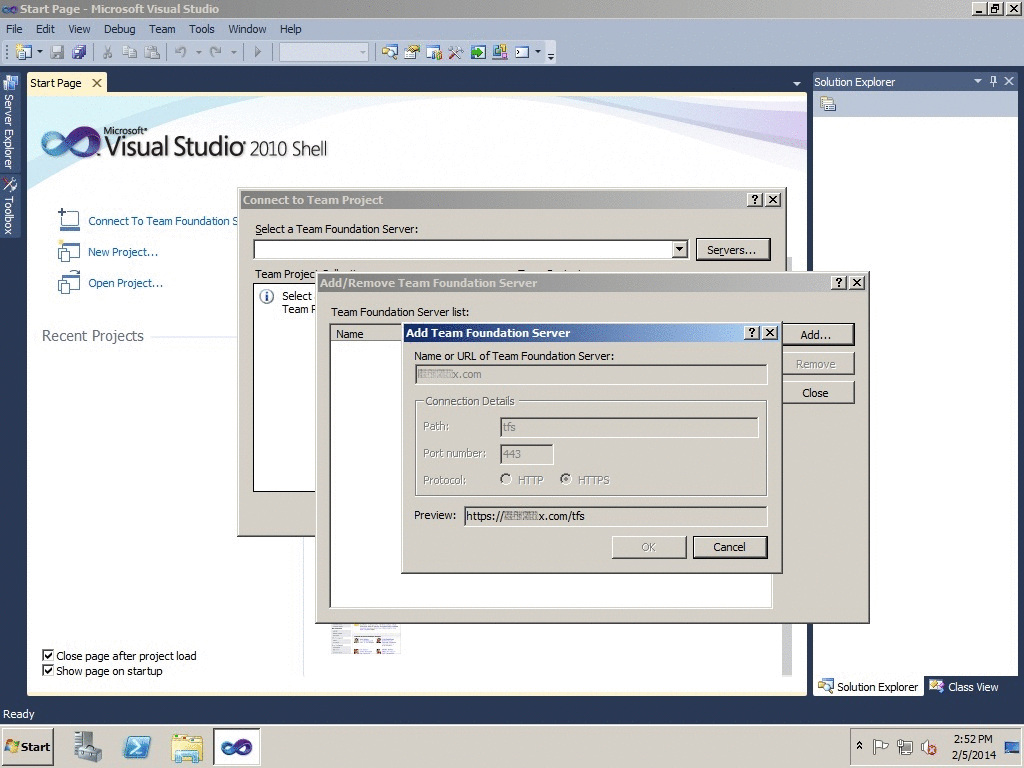Open the Tools menu
This screenshot has height=768, width=1024.
(x=202, y=29)
